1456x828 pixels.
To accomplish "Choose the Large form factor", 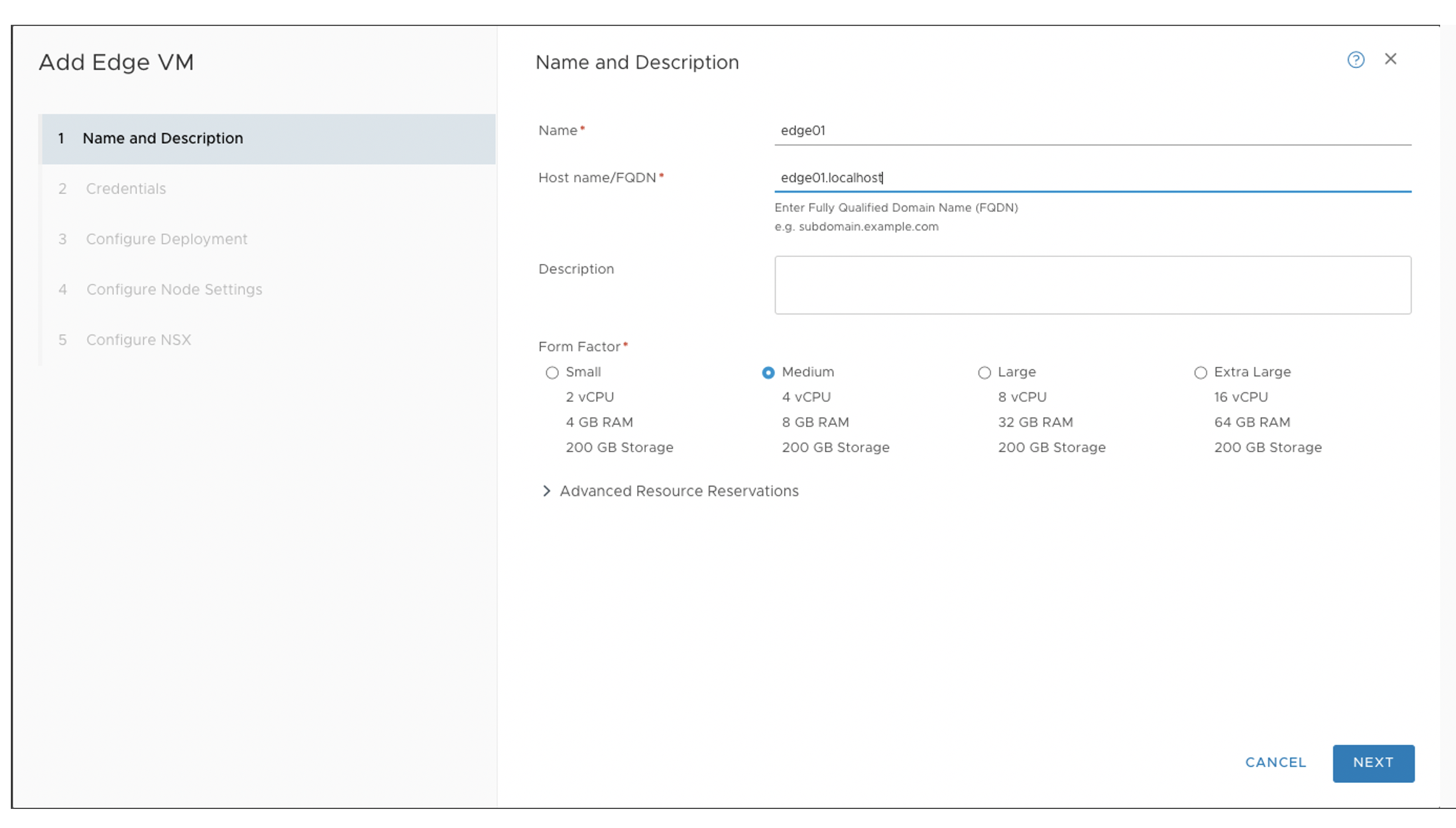I will coord(984,373).
